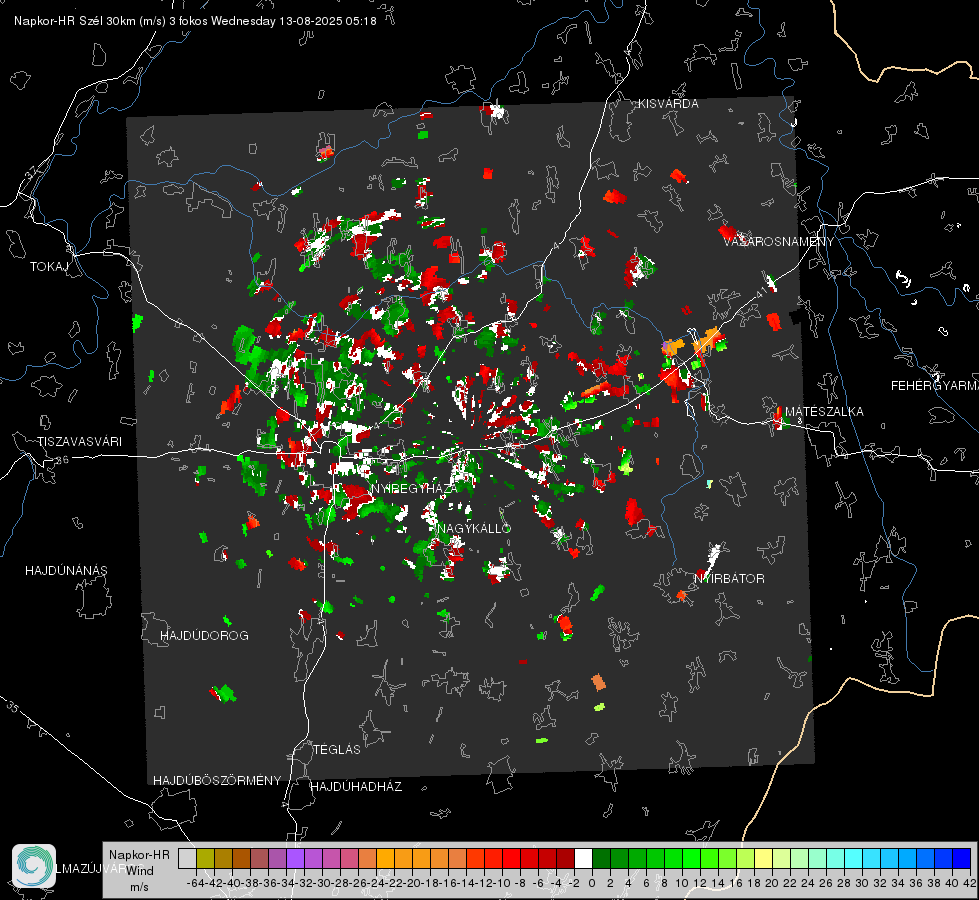Select the NAGYKÁLLÓ city label
This screenshot has width=979, height=900.
point(474,528)
